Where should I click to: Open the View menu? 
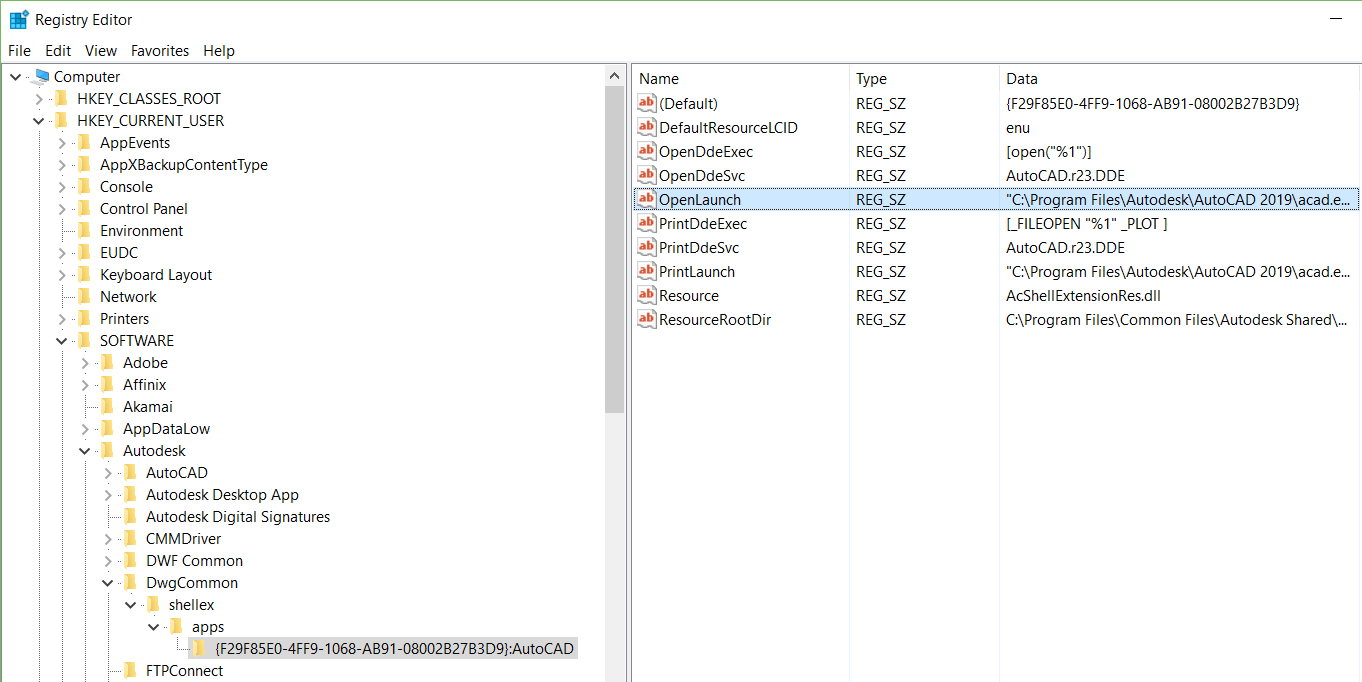pos(100,51)
